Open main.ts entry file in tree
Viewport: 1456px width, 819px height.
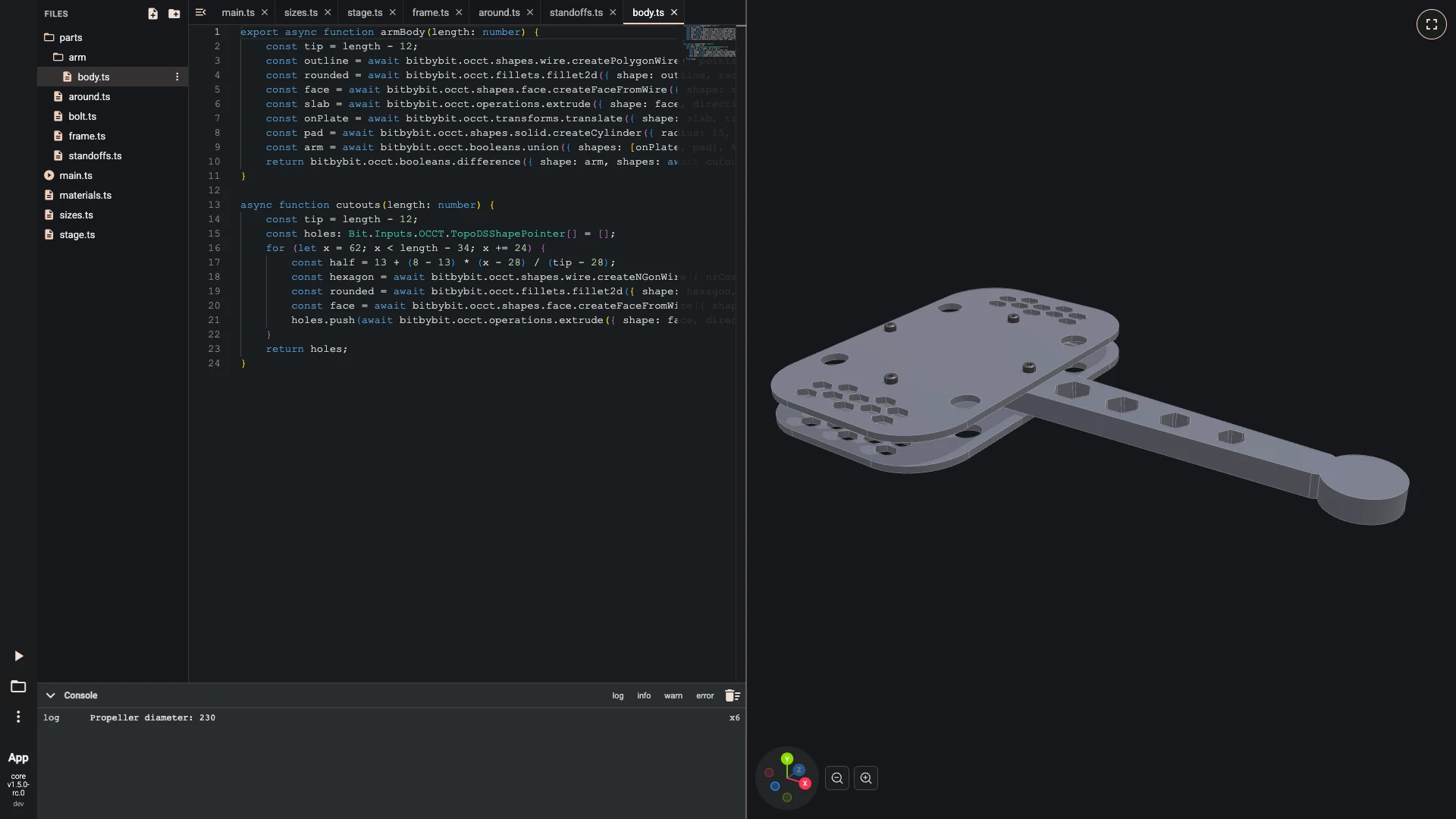point(112,175)
